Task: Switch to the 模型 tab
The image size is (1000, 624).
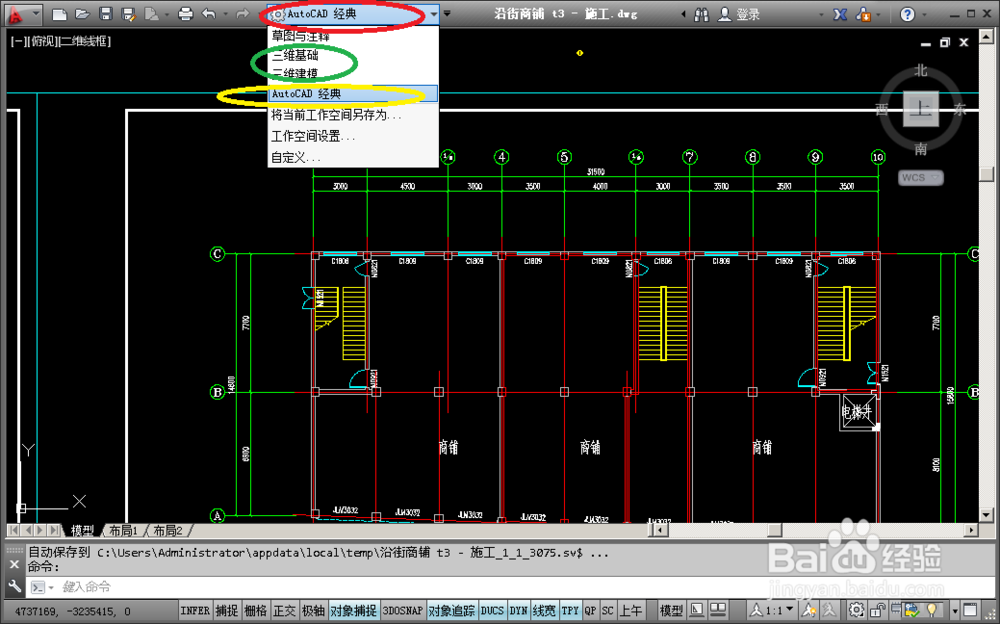Action: click(x=82, y=530)
